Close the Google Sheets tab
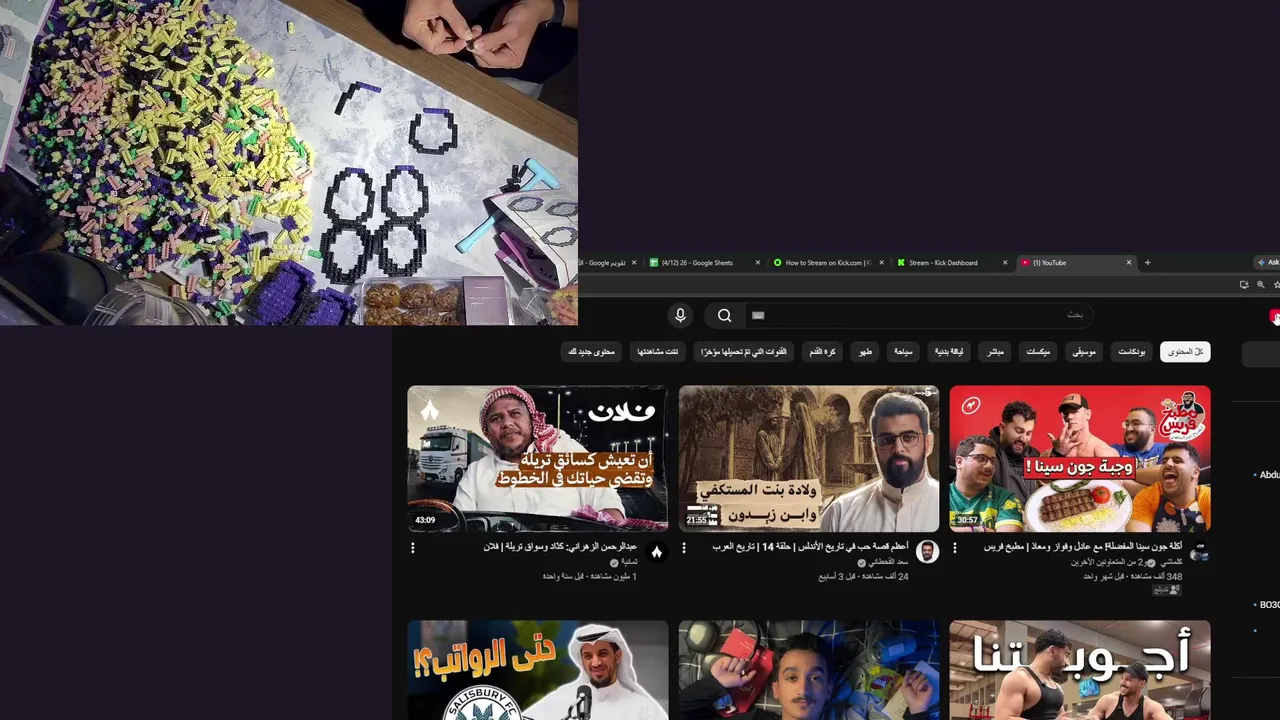 tap(757, 263)
